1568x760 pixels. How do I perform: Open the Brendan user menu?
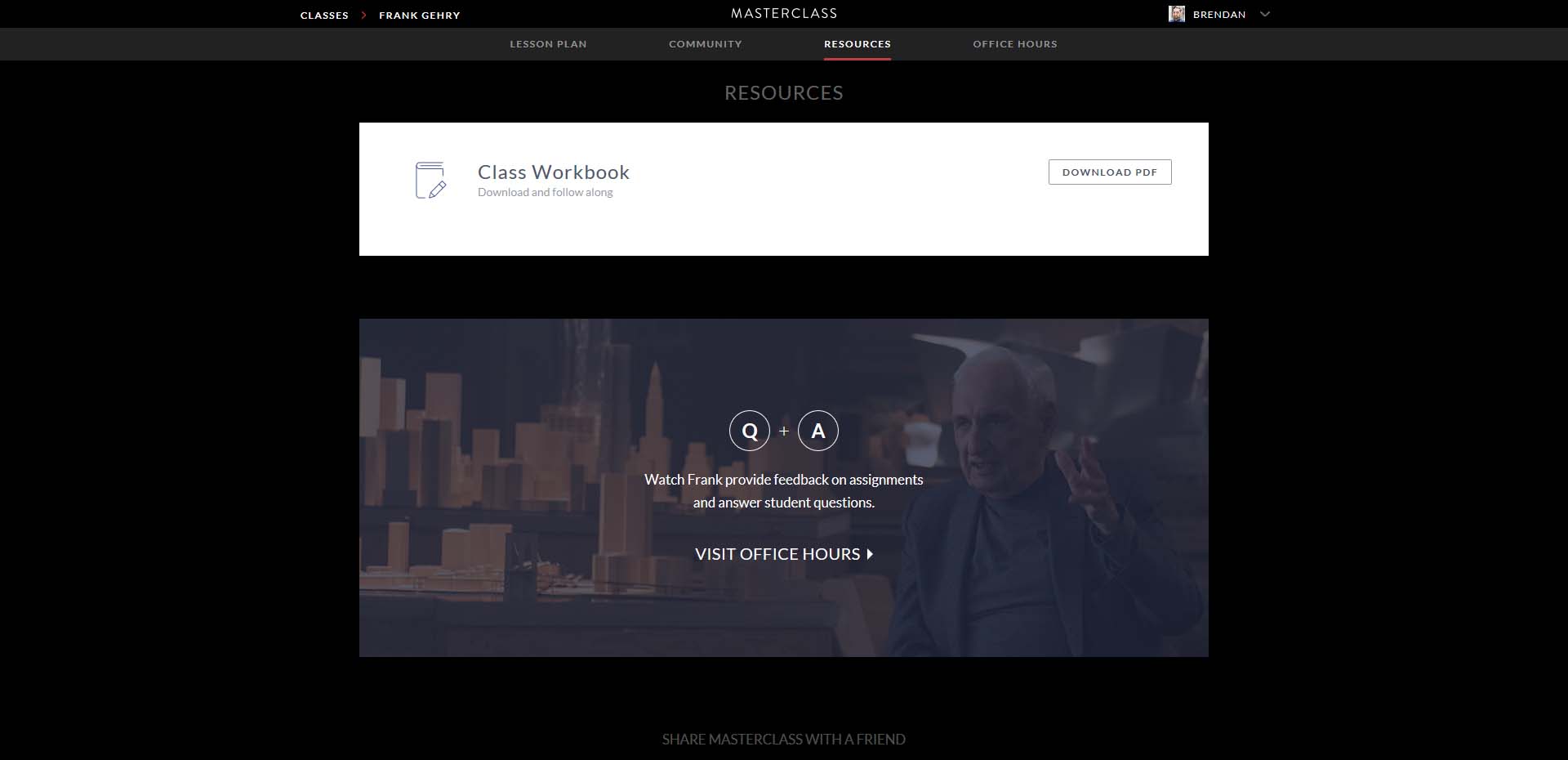1218,15
